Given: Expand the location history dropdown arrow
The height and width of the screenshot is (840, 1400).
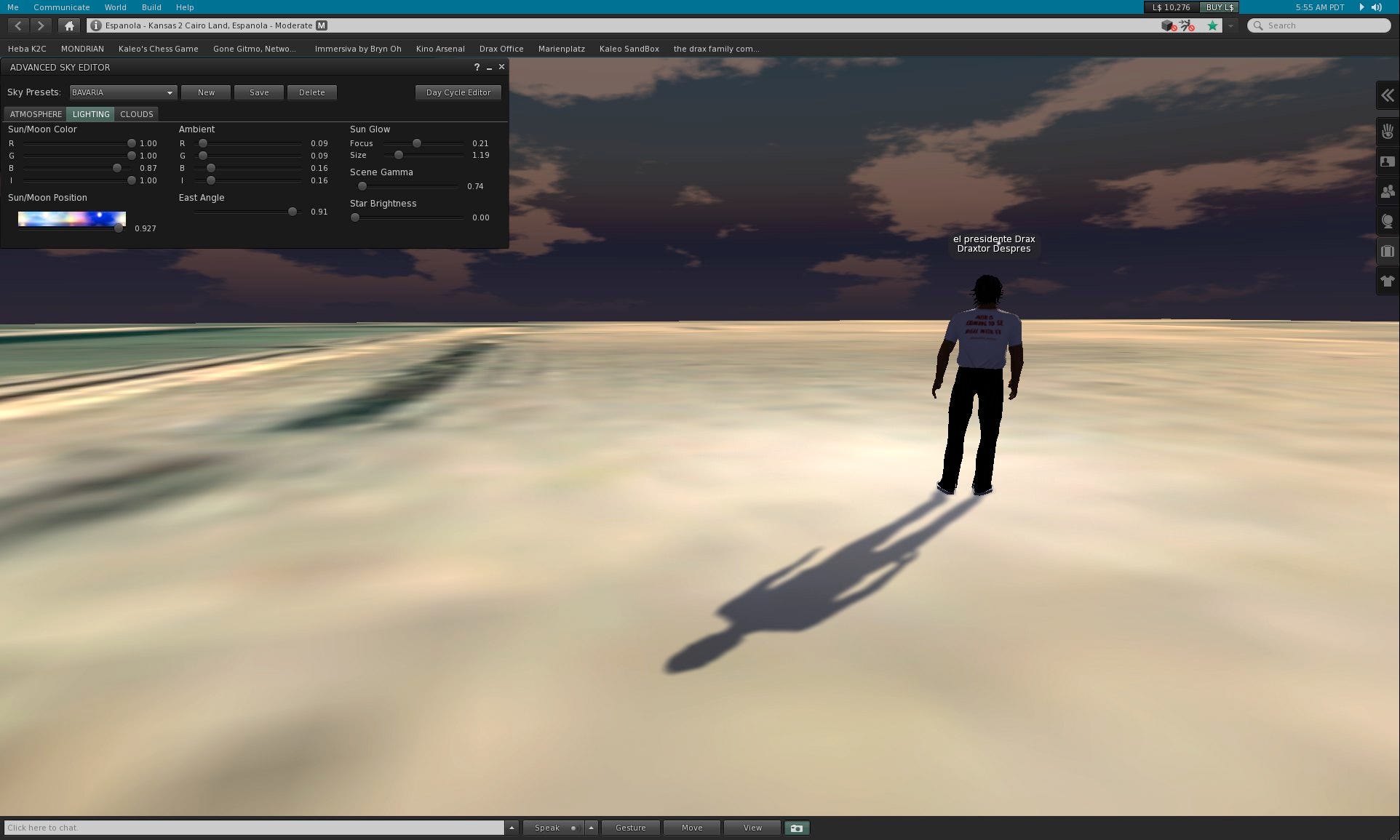Looking at the screenshot, I should pyautogui.click(x=1230, y=25).
